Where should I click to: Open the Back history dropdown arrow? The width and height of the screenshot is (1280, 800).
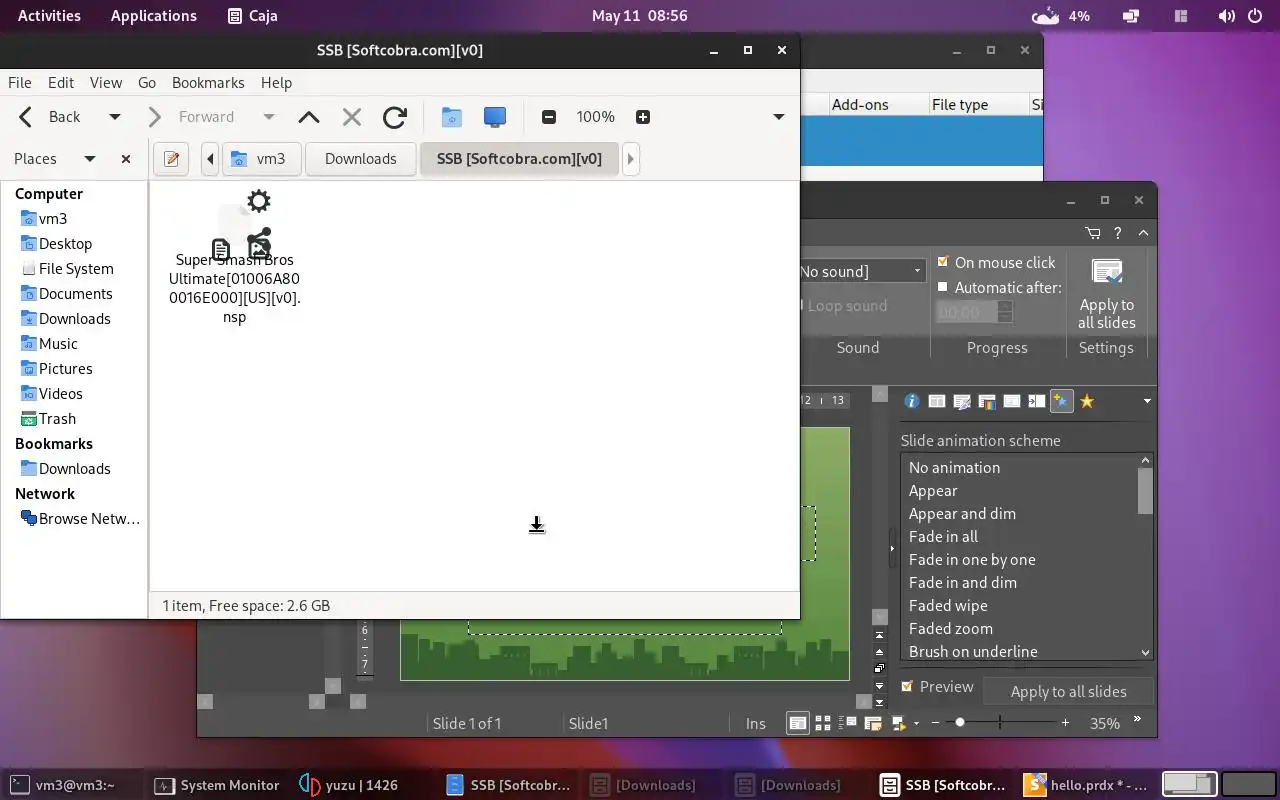[115, 117]
